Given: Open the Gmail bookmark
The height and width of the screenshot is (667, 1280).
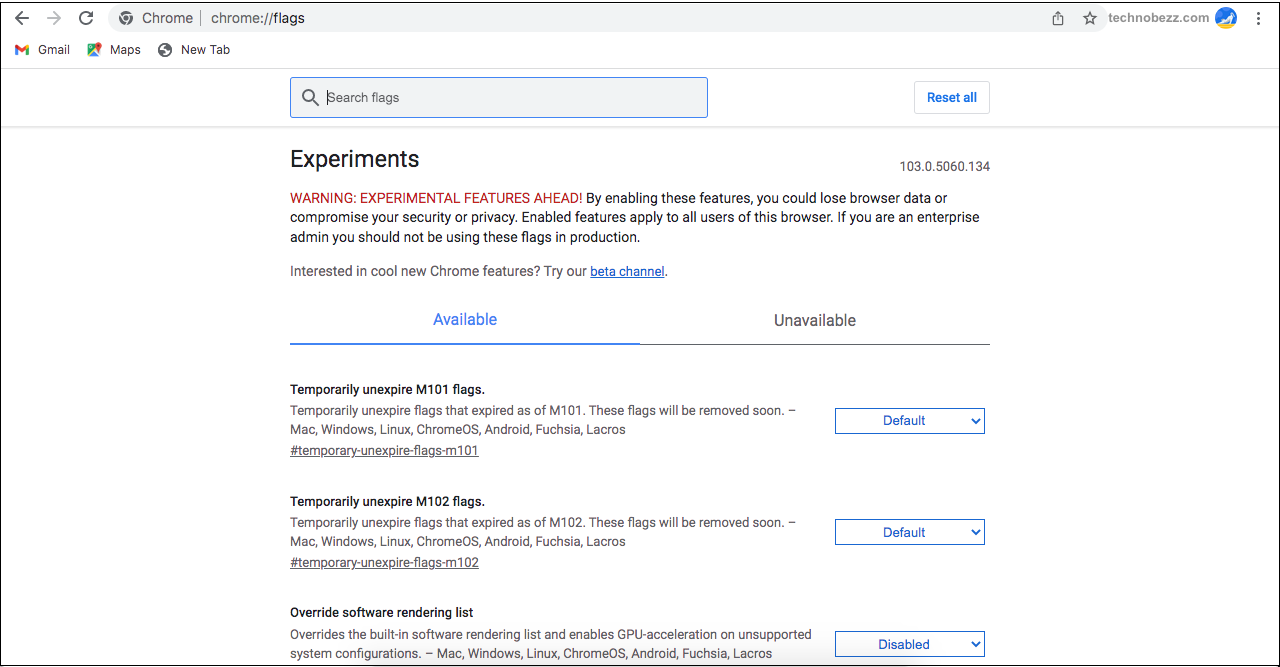Looking at the screenshot, I should coord(43,50).
